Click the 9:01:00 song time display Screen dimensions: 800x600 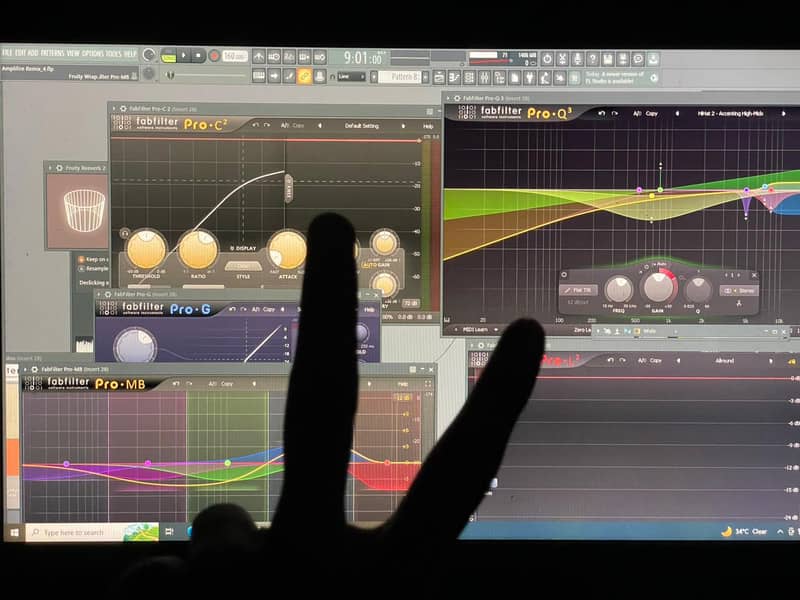(363, 58)
